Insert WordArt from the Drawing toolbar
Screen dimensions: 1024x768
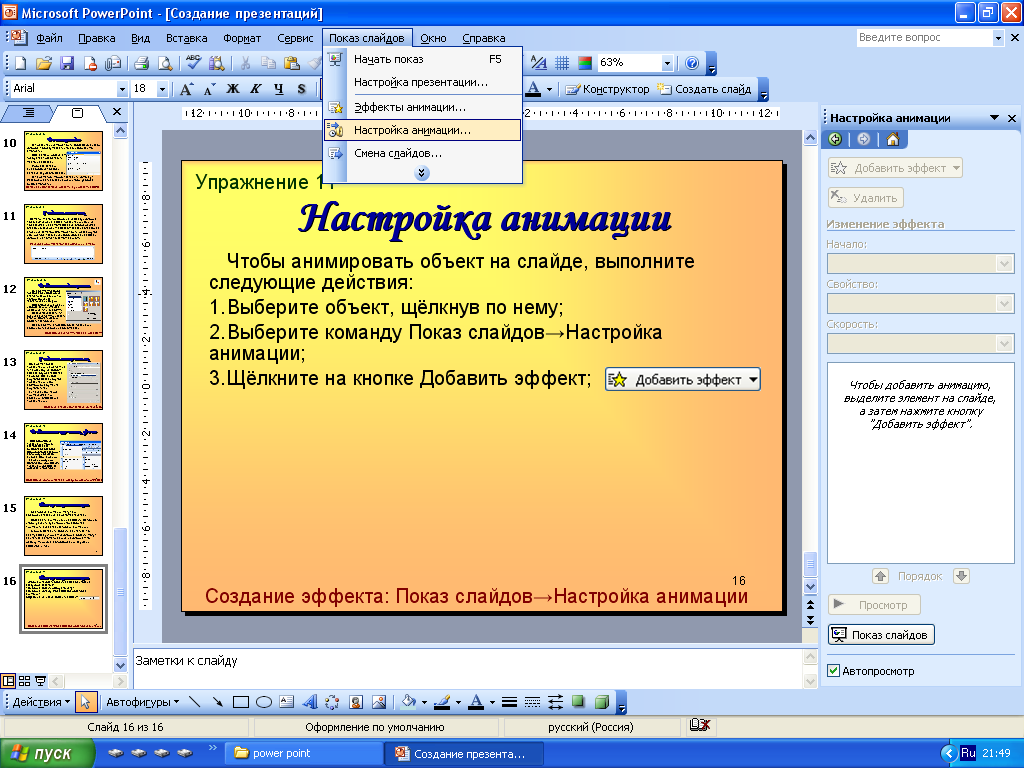[310, 702]
